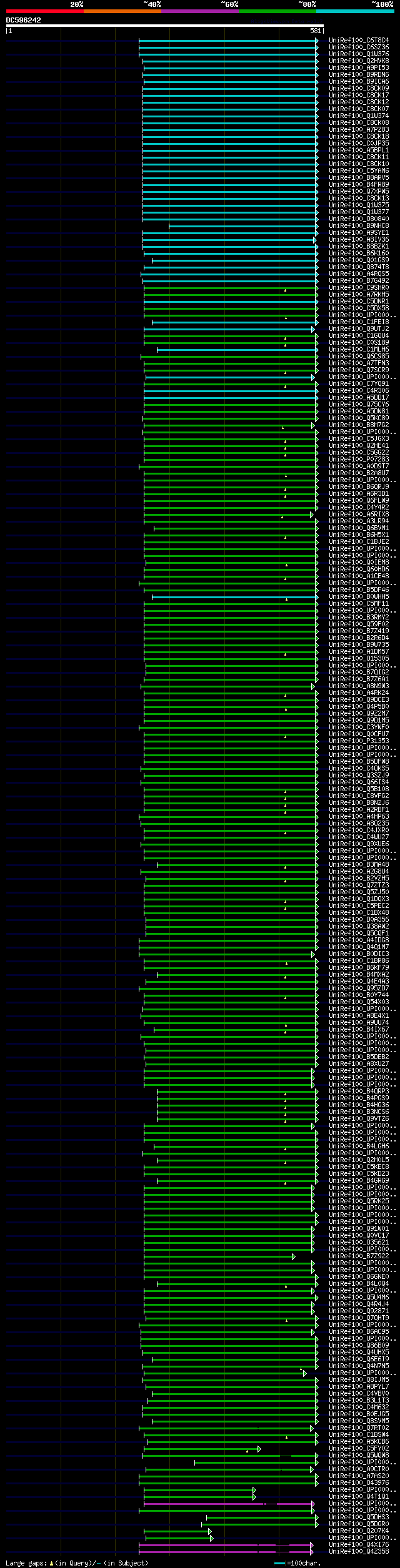Select label UniRef100_Q5U4M6
Image resolution: width=400 pixels, height=1568 pixels.
[x=359, y=1297]
